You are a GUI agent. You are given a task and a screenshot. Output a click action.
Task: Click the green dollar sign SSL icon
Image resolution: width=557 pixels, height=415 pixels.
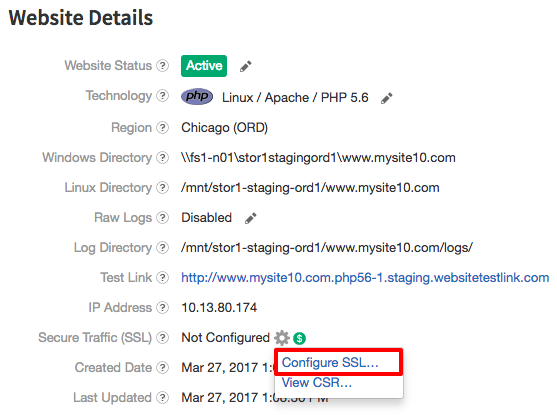[x=299, y=338]
